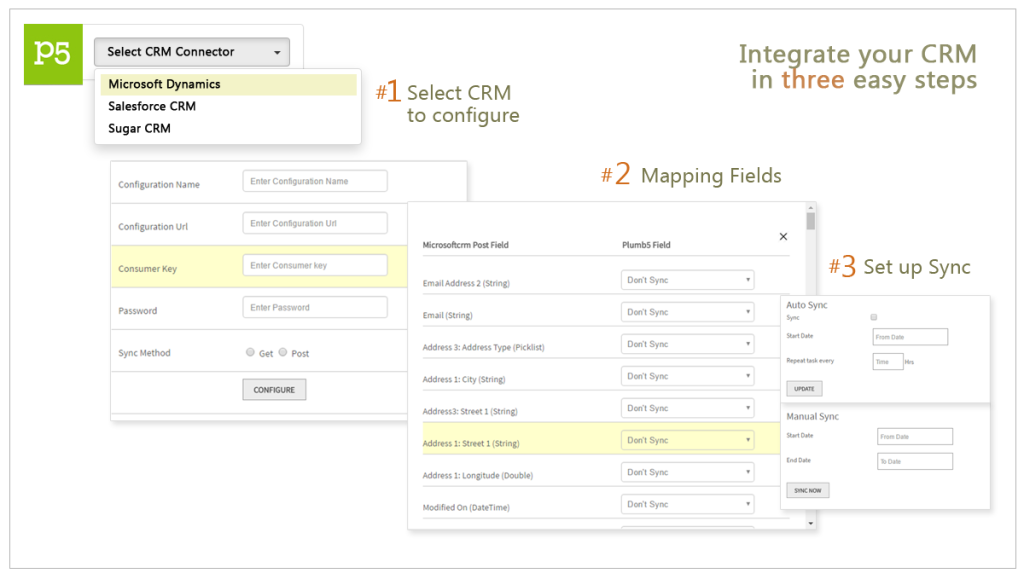Click the Modified On (DateTime) label
The image size is (1024, 579).
466,507
